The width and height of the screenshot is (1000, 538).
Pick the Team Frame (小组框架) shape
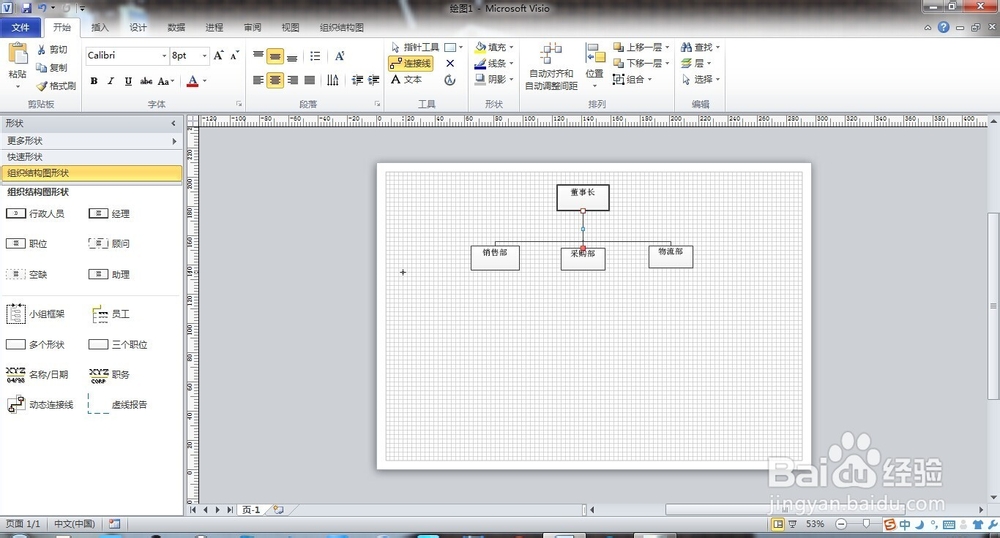coord(35,314)
